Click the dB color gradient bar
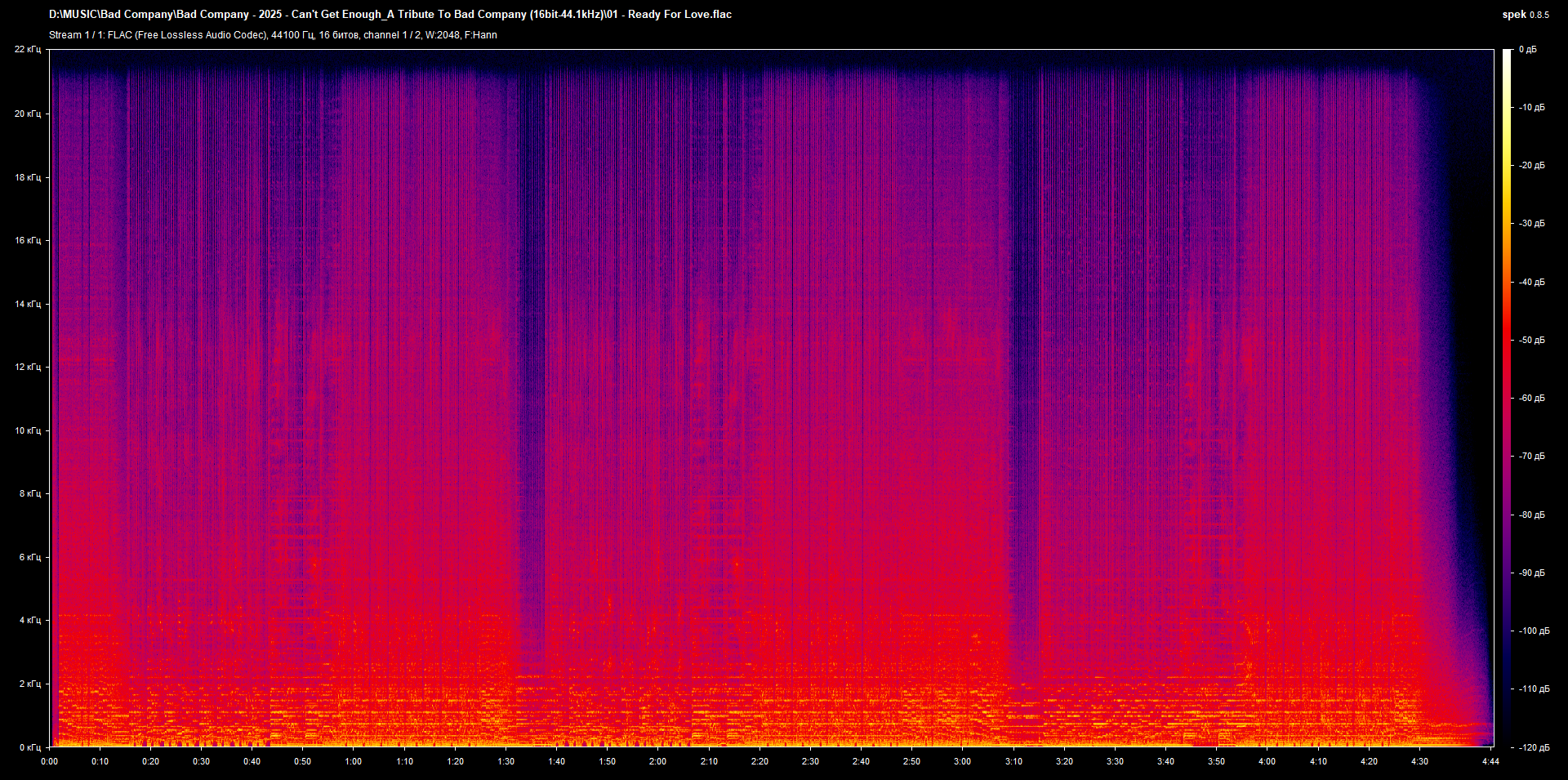Image resolution: width=1568 pixels, height=780 pixels. pyautogui.click(x=1507, y=398)
